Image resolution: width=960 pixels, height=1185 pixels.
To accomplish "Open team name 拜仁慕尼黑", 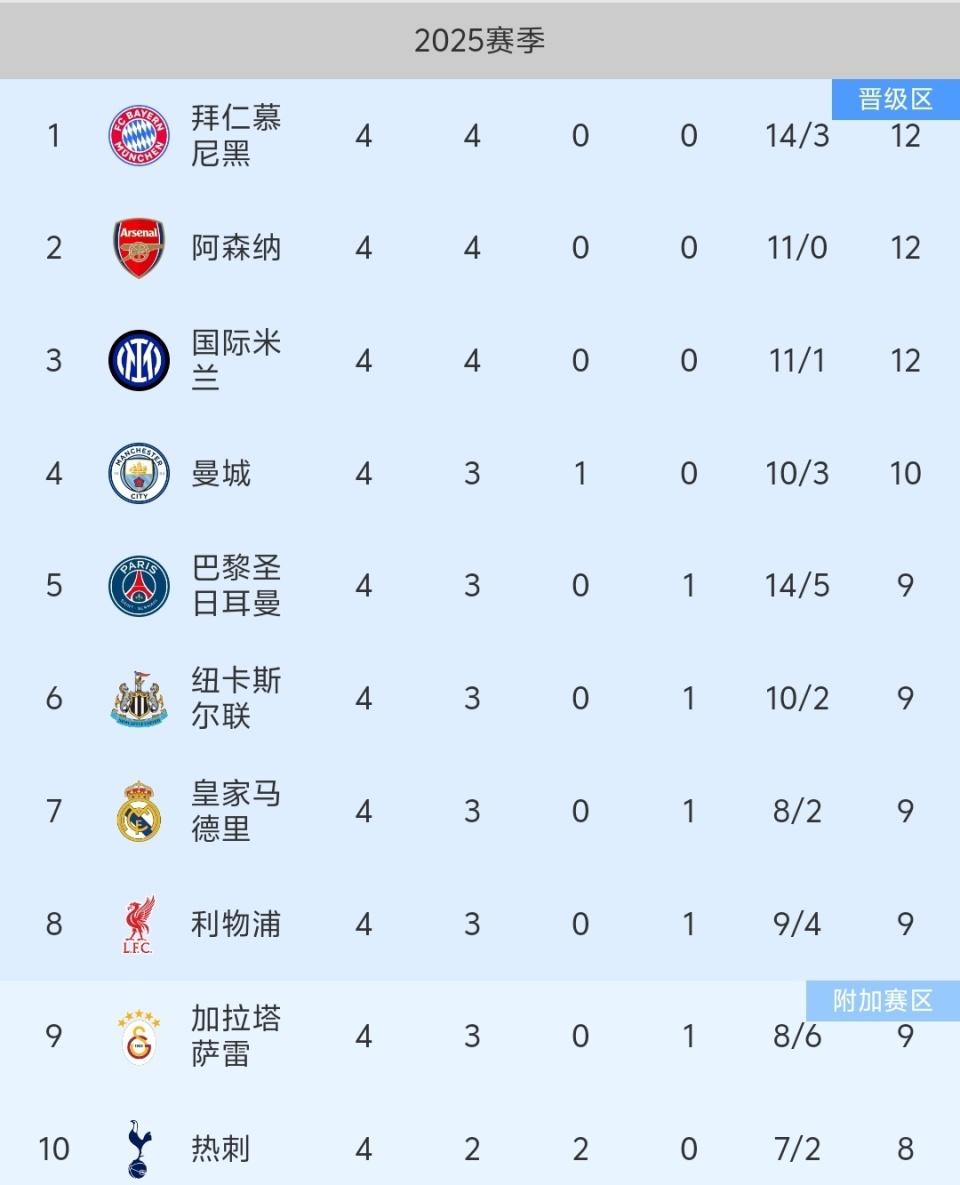I will pyautogui.click(x=236, y=135).
